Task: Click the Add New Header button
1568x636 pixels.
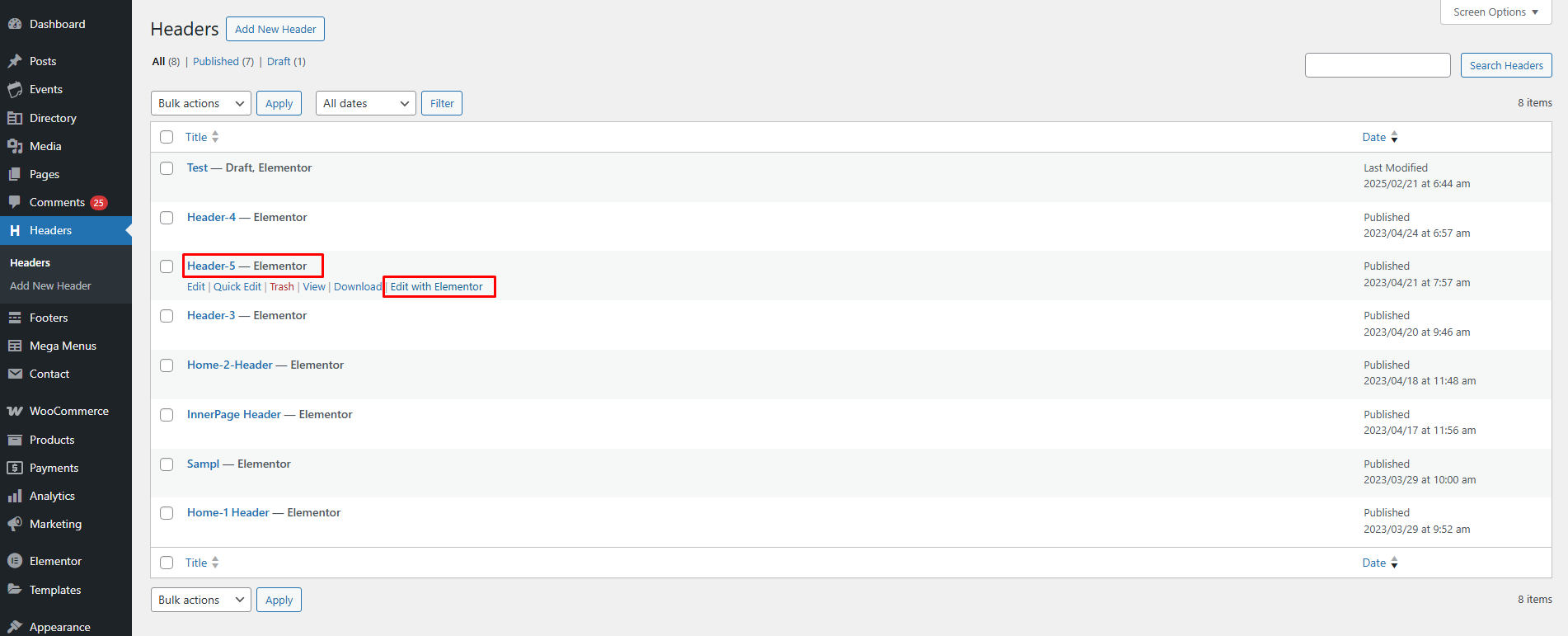Action: pyautogui.click(x=275, y=29)
